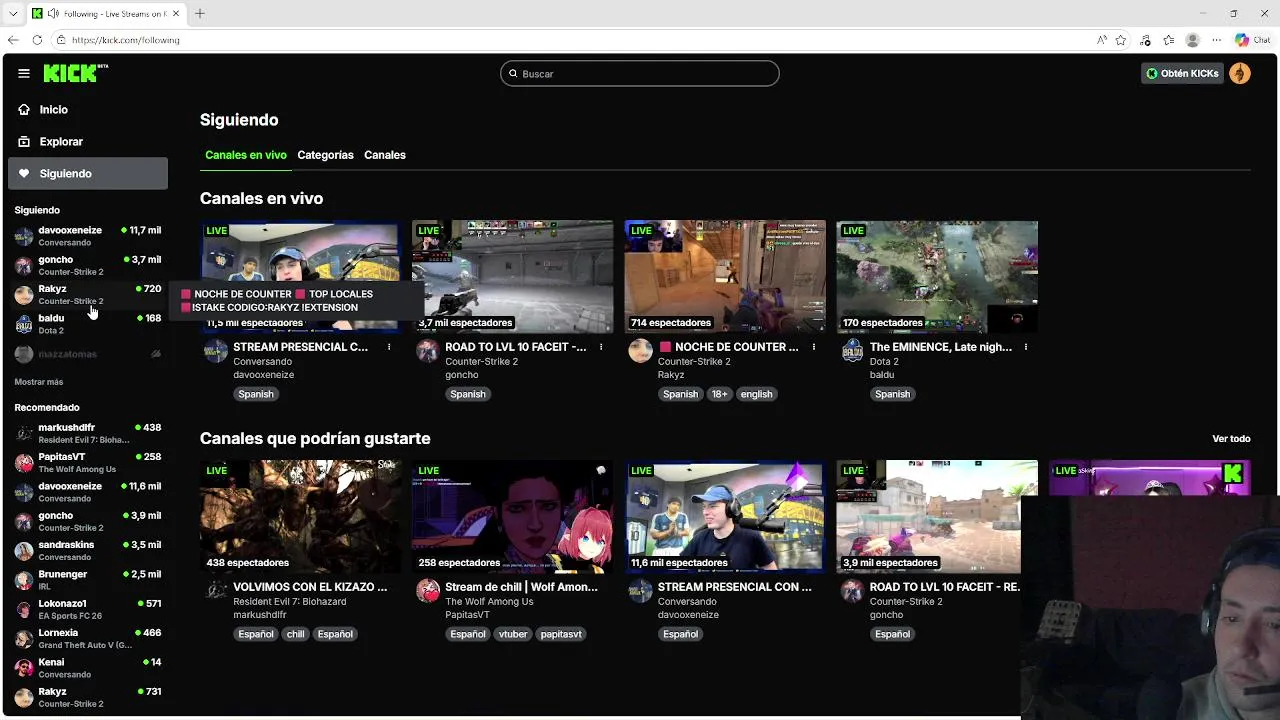Open three-dot options for STREAM PRESENCIAL C... card

pos(389,347)
